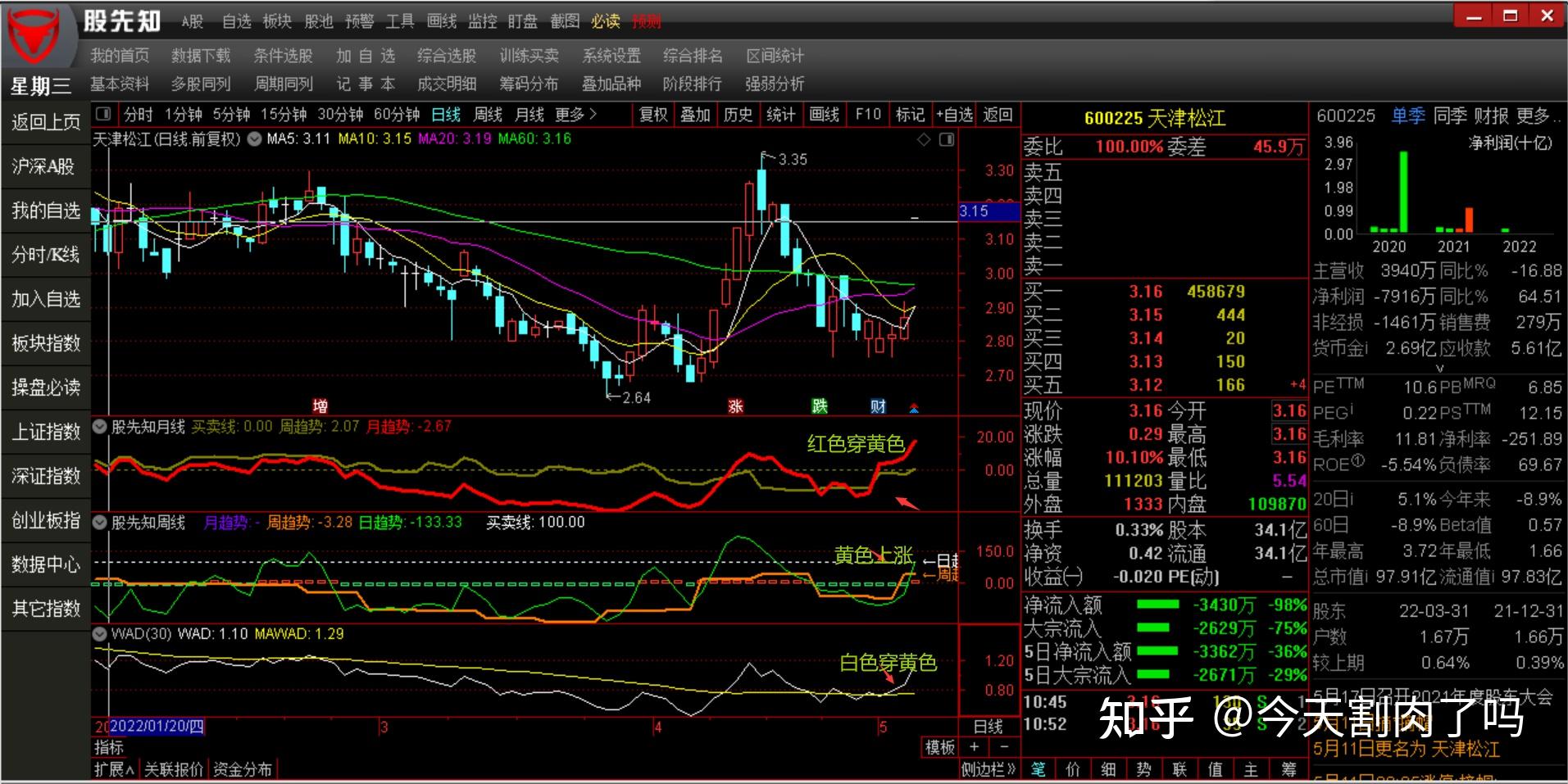Viewport: 1568px width, 784px height.
Task: Click the blue 财 marker icon
Action: pos(878,406)
